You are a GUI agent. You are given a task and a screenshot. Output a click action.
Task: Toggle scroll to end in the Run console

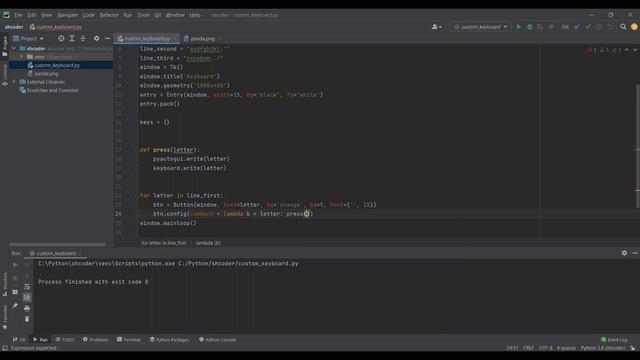[27, 298]
